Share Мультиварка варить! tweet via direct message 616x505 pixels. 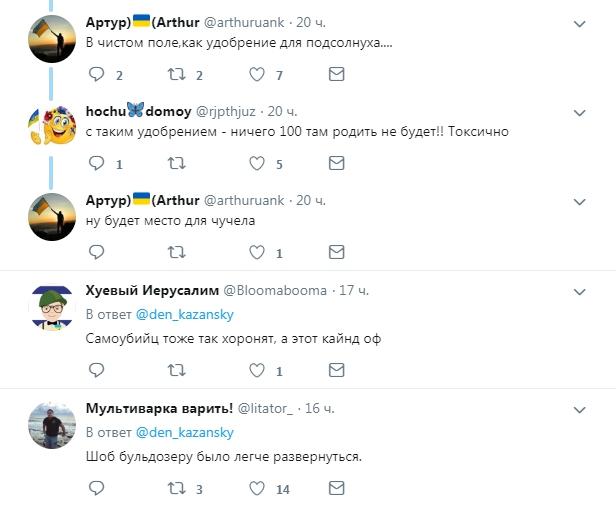point(337,489)
